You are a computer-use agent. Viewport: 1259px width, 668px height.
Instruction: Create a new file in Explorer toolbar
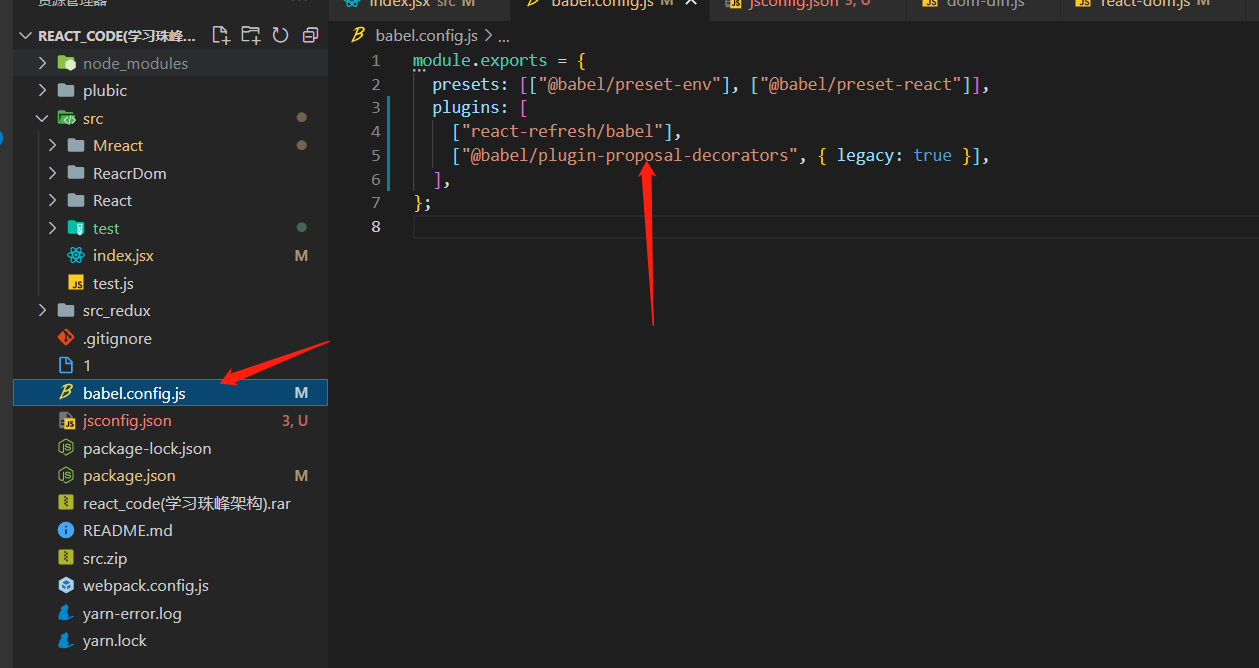point(221,34)
